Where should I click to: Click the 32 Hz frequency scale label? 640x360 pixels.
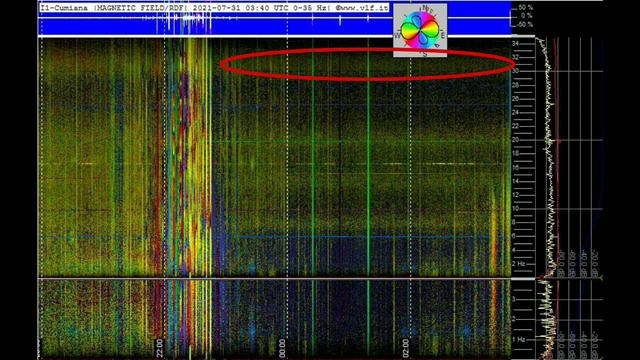515,57
